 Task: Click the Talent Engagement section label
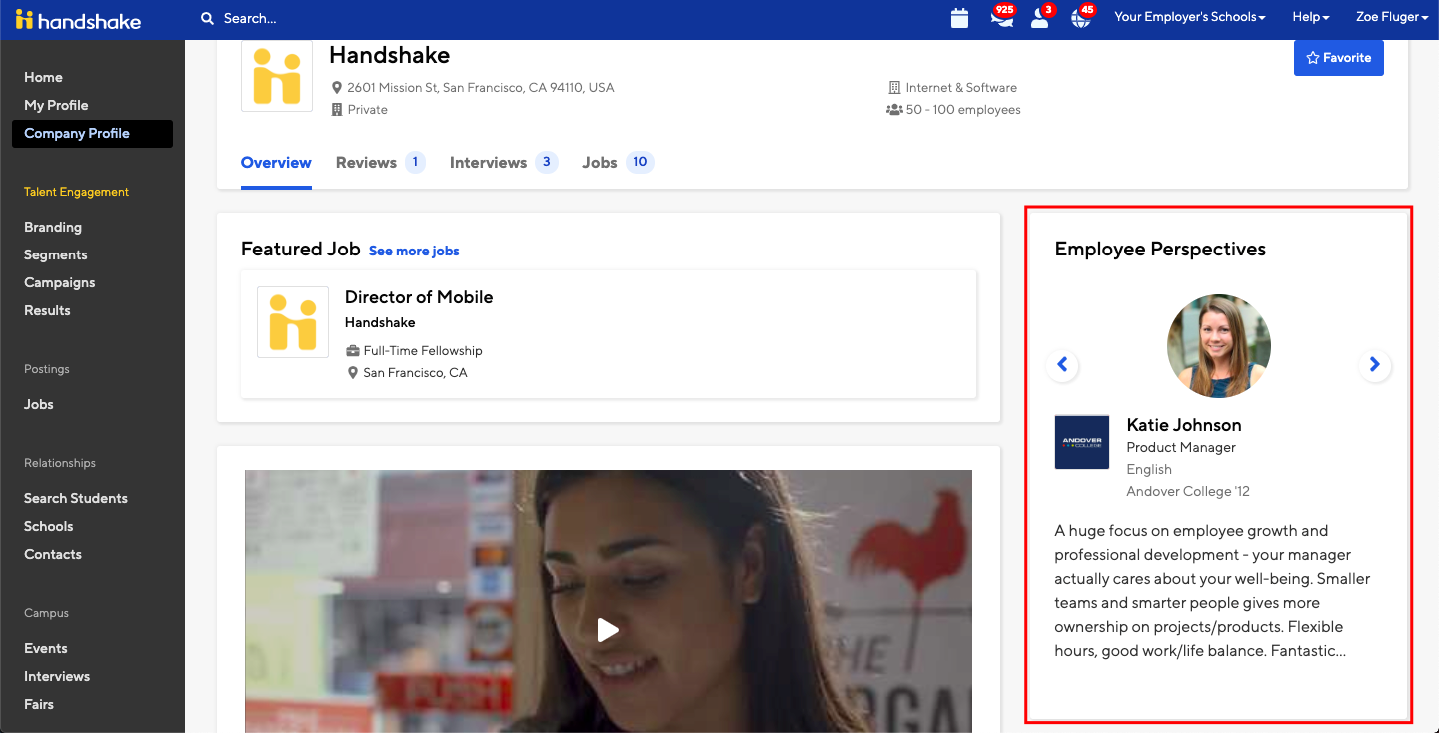pyautogui.click(x=77, y=192)
